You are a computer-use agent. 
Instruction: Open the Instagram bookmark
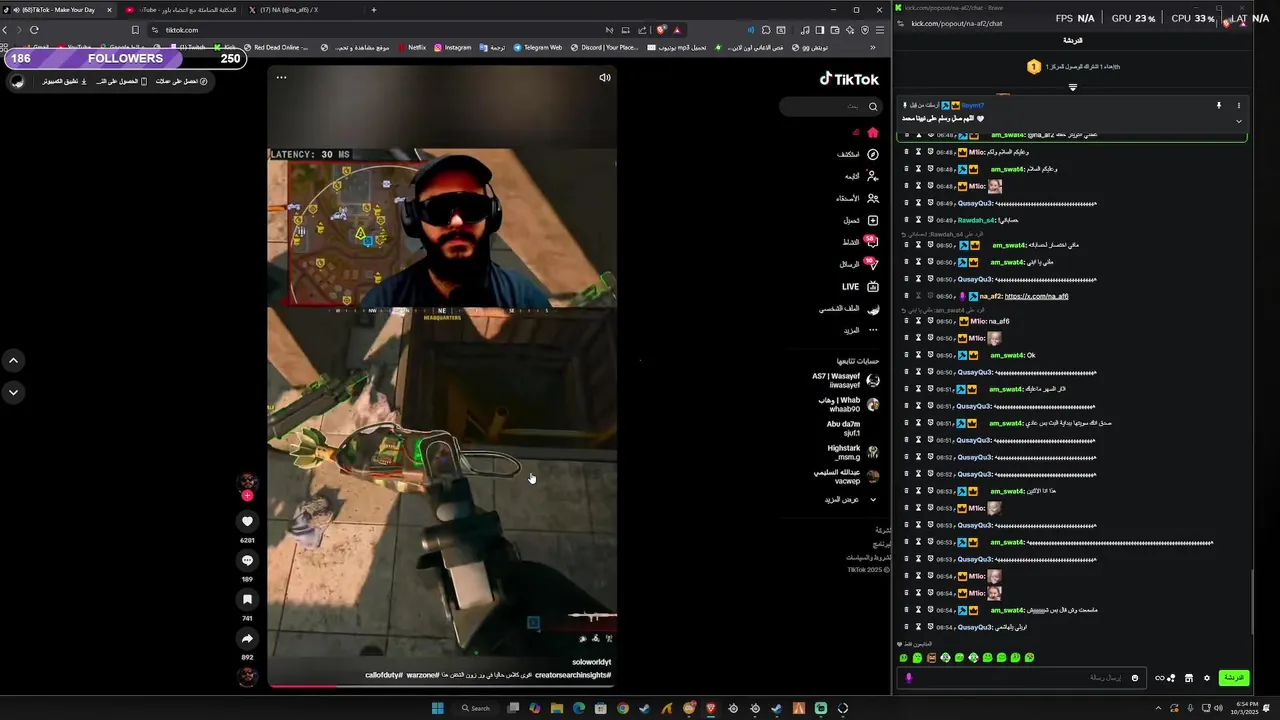[x=453, y=47]
